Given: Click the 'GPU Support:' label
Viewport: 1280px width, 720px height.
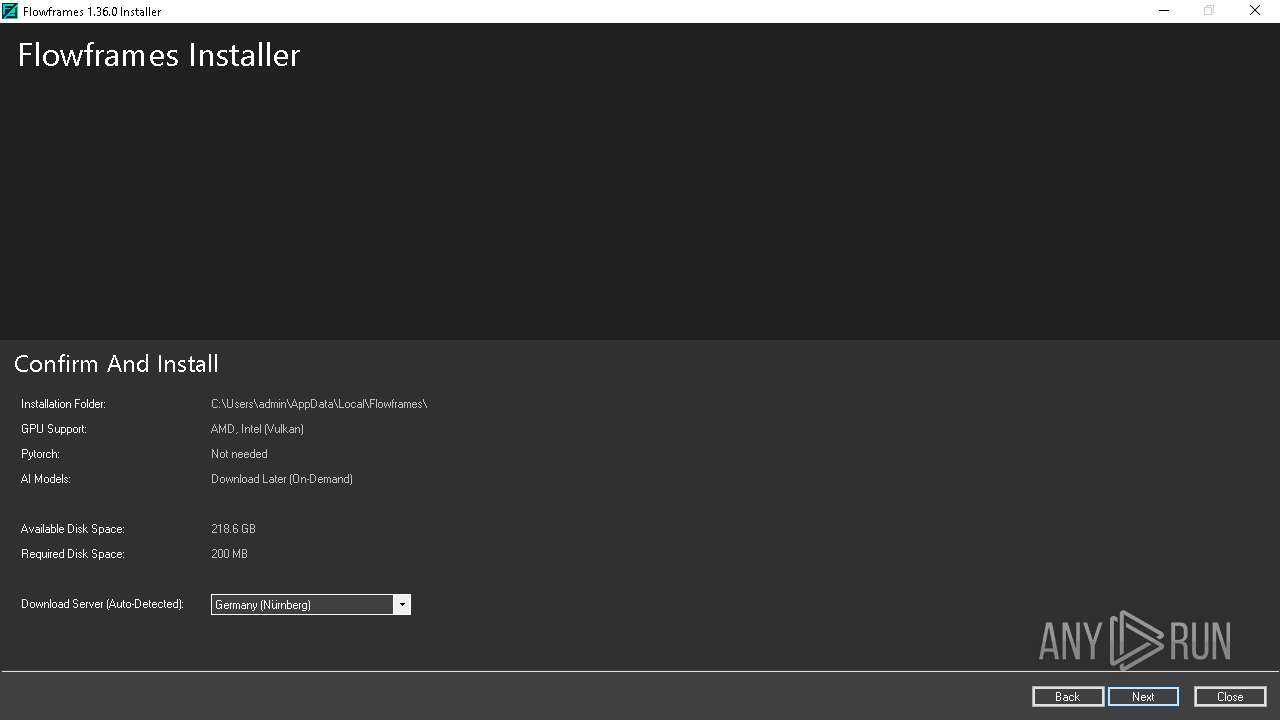Looking at the screenshot, I should (x=54, y=429).
